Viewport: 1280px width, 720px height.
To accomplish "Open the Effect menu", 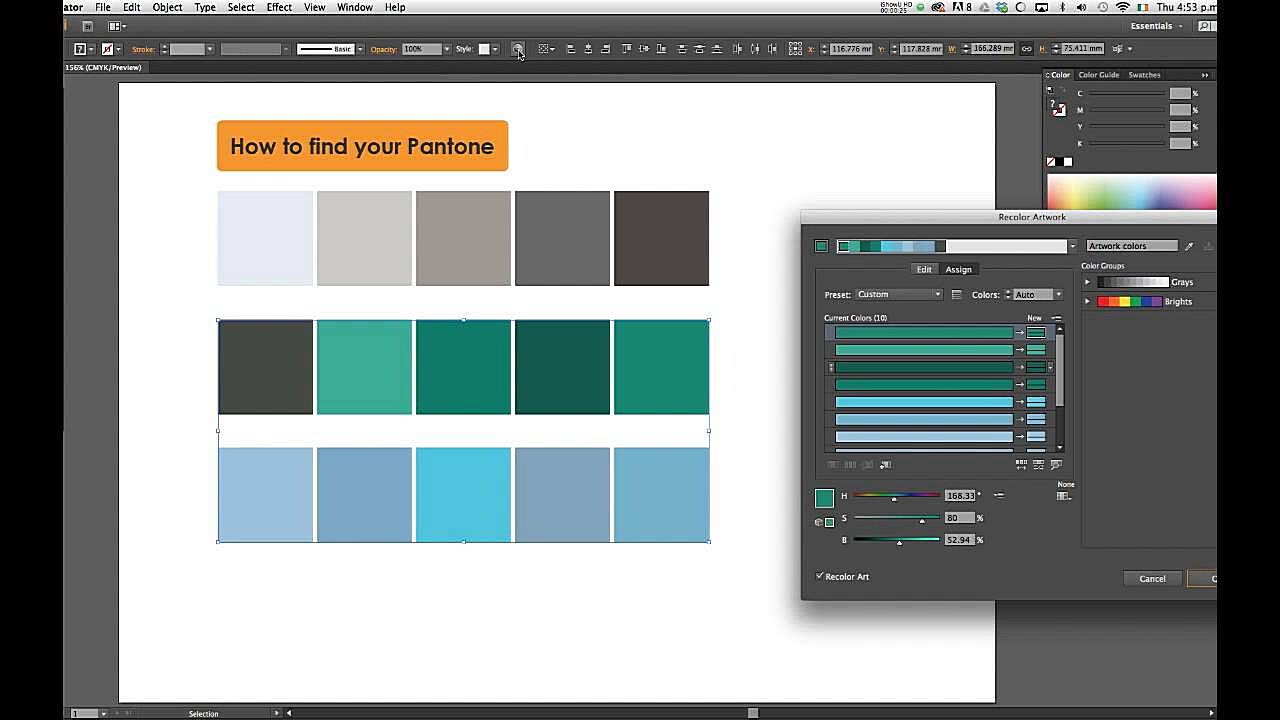I will click(279, 7).
